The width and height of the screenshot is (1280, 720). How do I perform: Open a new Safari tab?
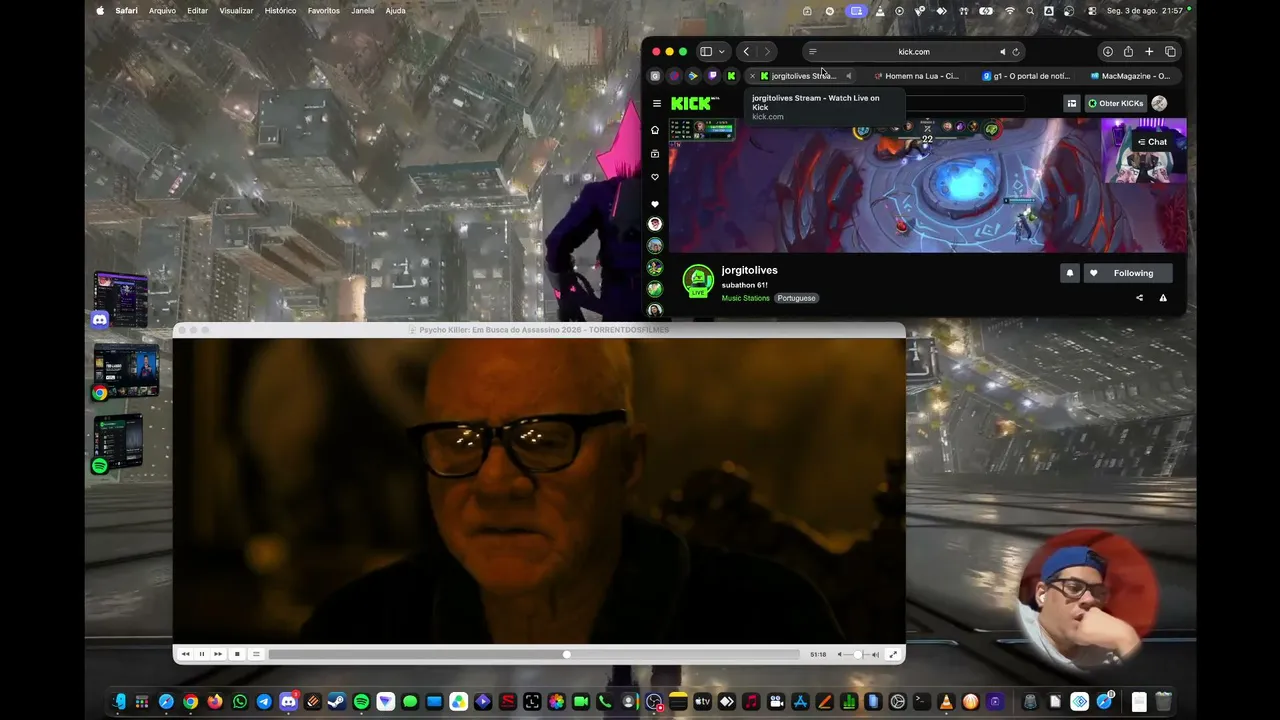(1149, 52)
